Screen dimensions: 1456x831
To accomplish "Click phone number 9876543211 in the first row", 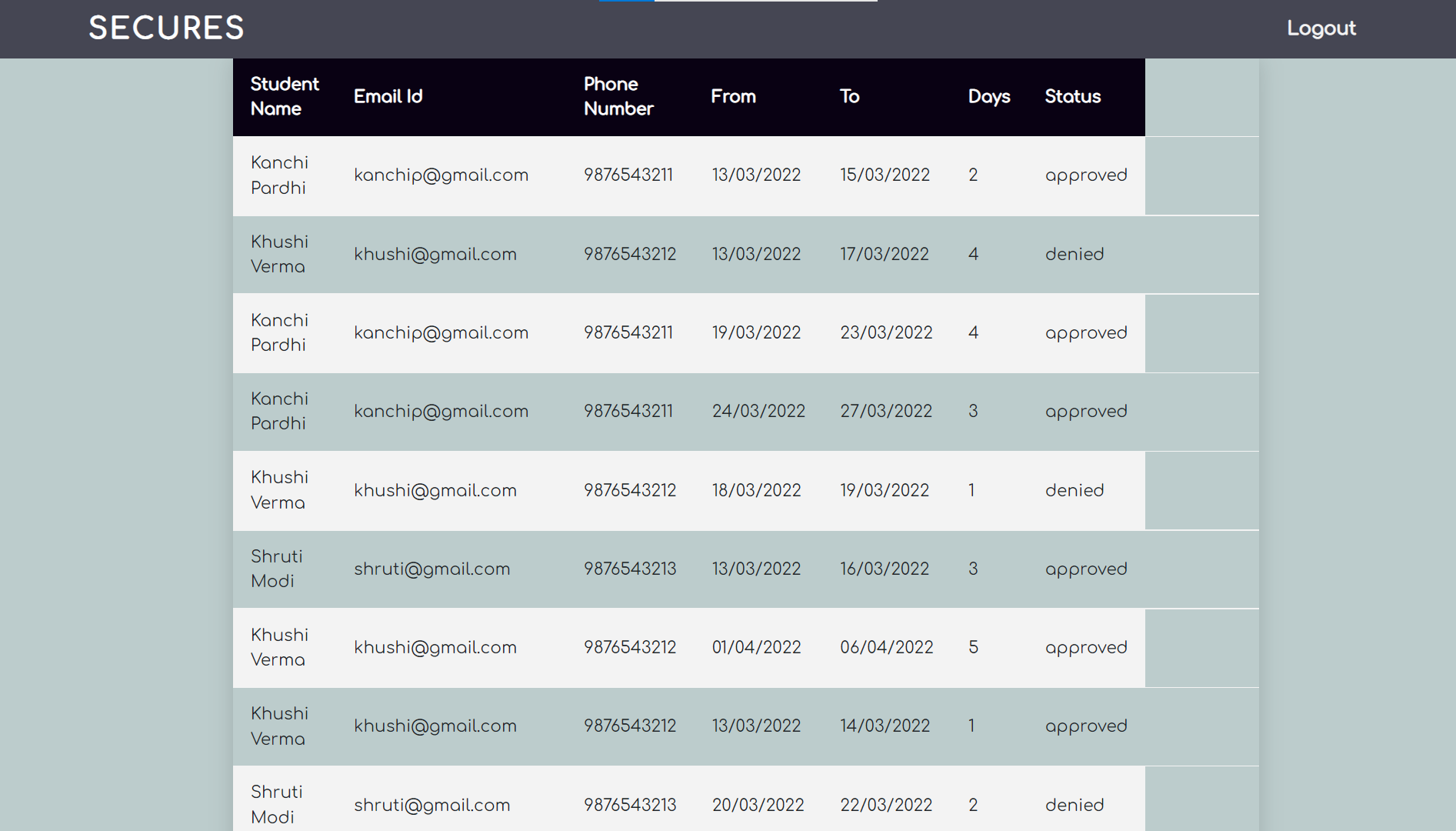I will click(x=628, y=175).
